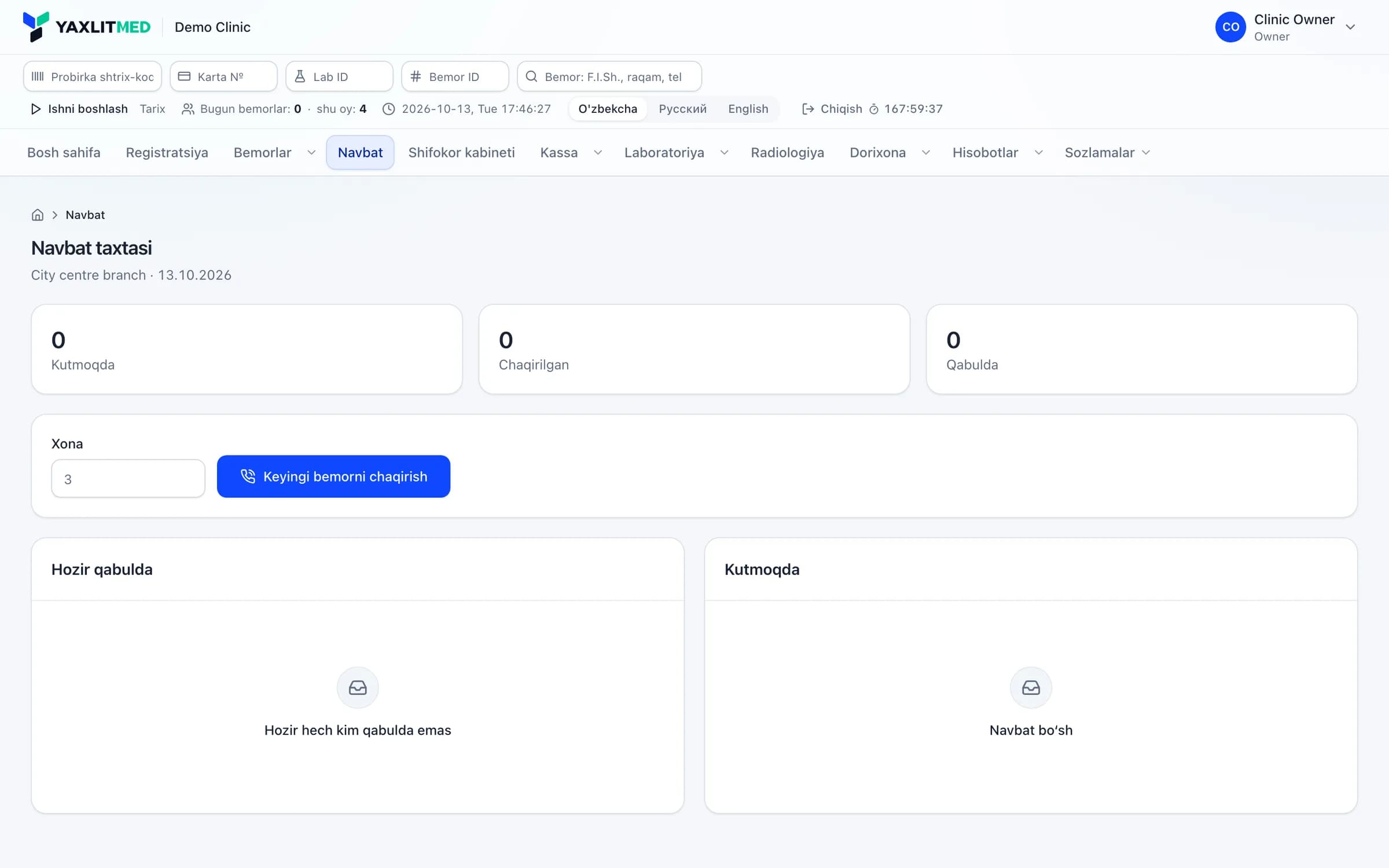Click the Xona room number field
The width and height of the screenshot is (1389, 868).
[x=128, y=479]
